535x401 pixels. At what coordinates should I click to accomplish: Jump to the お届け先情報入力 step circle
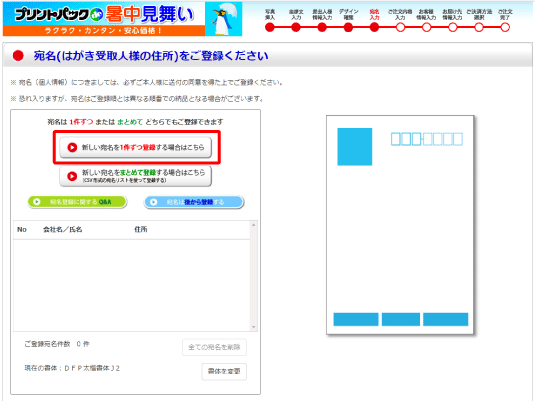click(x=453, y=27)
